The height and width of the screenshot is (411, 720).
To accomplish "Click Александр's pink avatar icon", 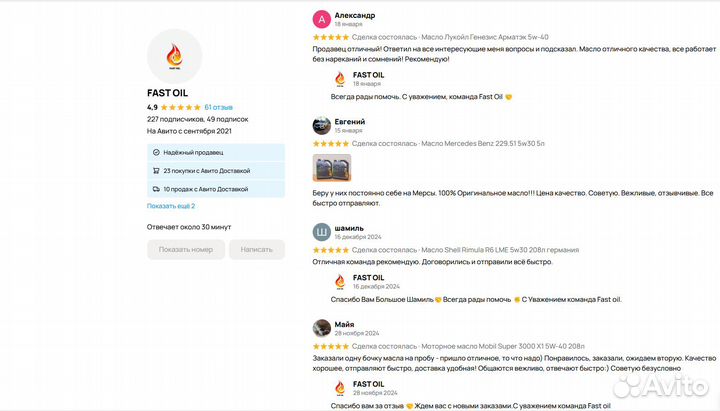I will tap(321, 20).
